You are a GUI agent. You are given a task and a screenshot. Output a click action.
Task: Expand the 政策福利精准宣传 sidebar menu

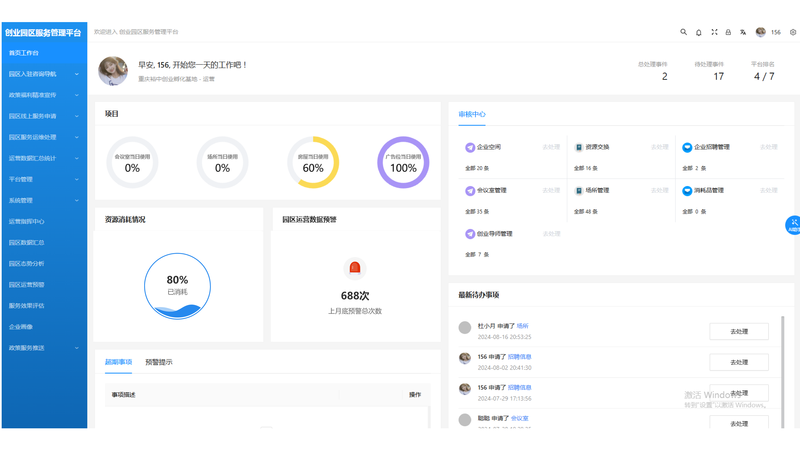44,95
